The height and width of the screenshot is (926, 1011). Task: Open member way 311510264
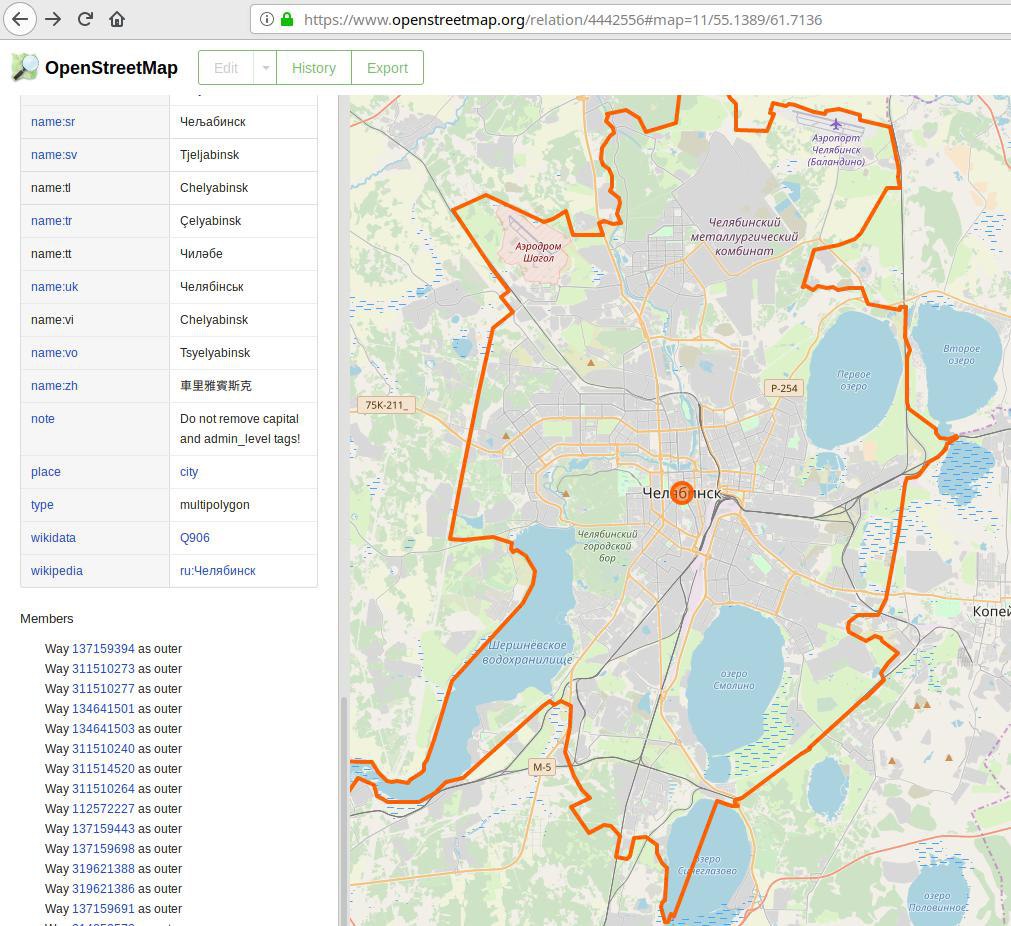point(103,789)
